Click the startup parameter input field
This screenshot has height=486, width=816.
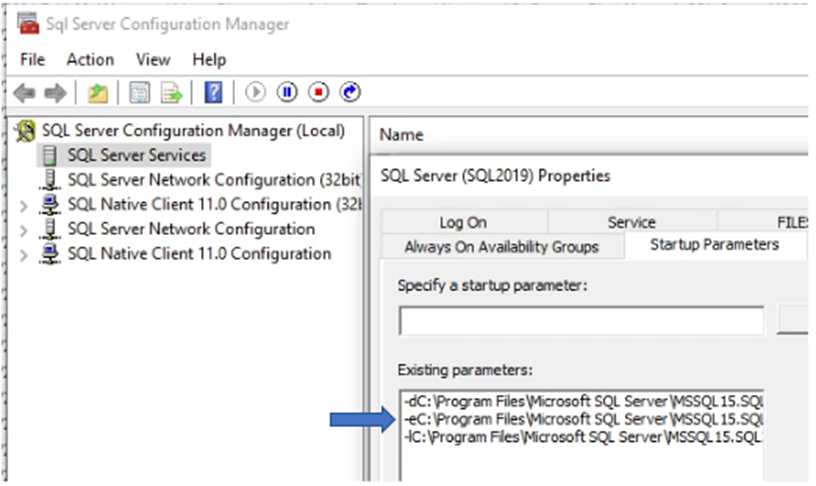coord(581,320)
